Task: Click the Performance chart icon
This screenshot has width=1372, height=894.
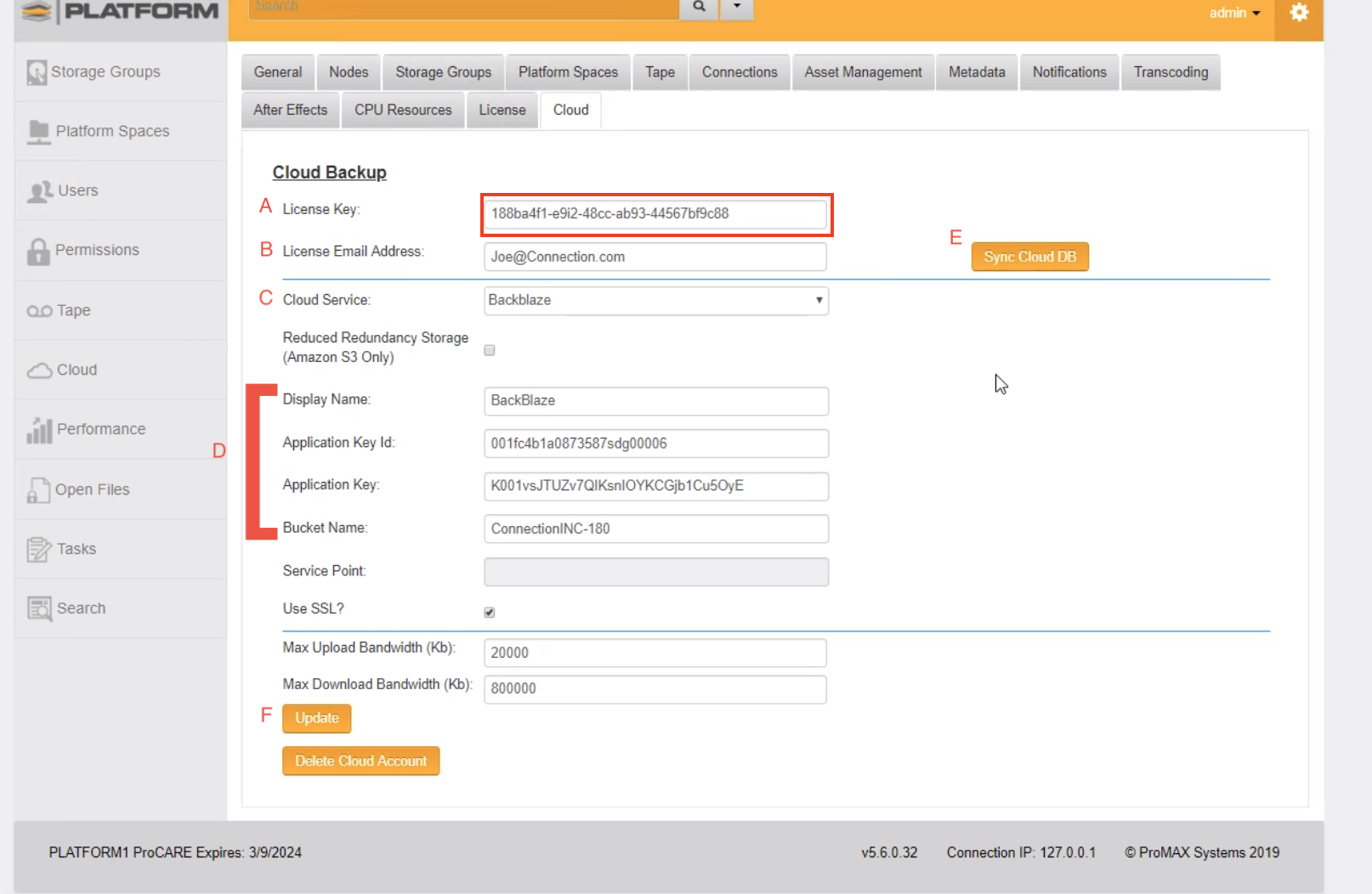Action: [x=39, y=430]
